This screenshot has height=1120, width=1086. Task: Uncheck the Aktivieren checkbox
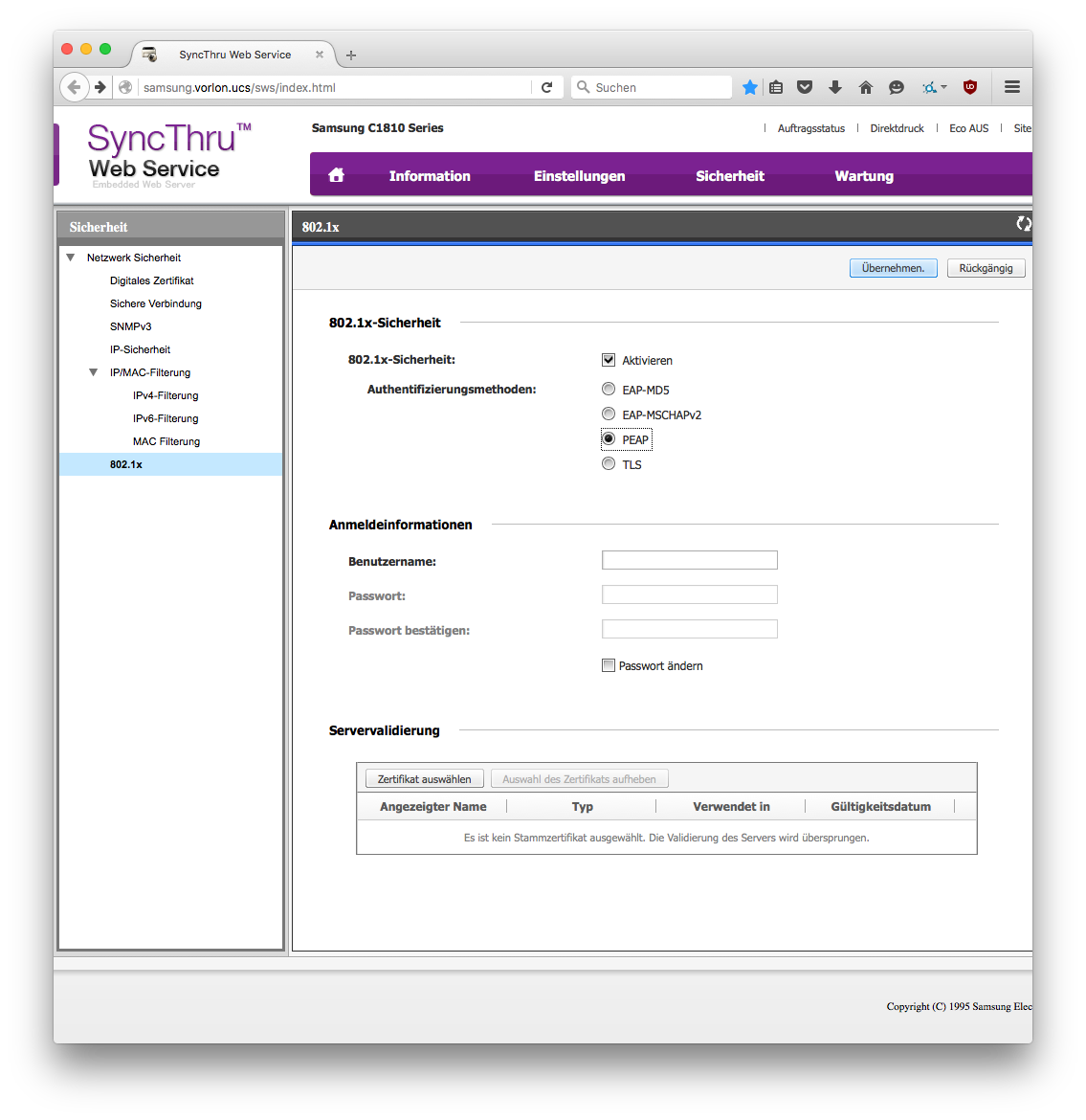[x=609, y=360]
